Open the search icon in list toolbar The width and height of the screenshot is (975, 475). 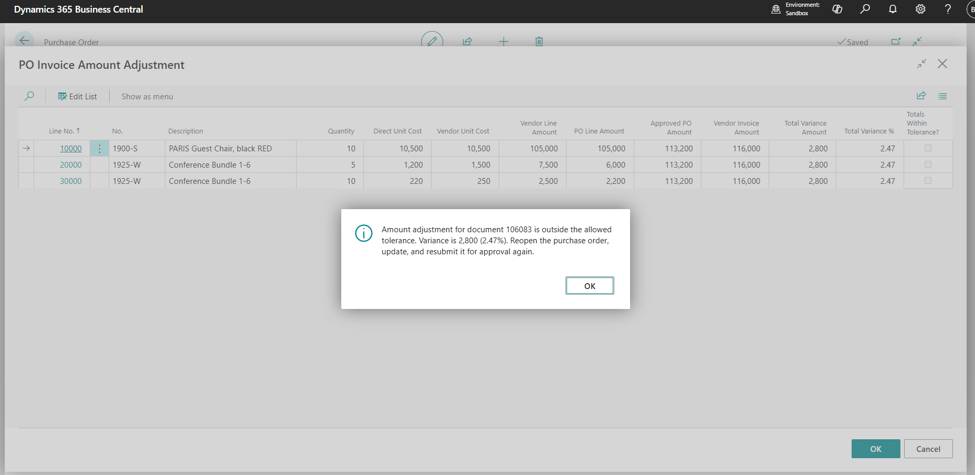tap(29, 96)
